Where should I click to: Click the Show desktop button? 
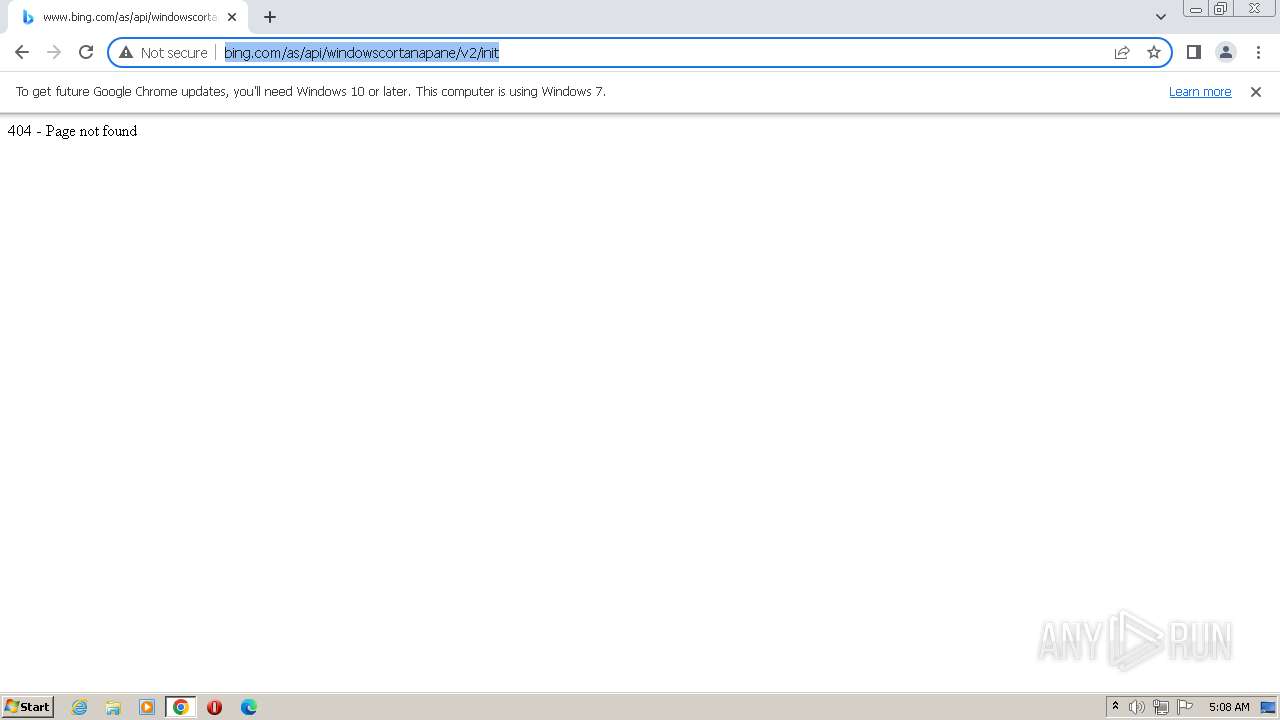(1269, 707)
